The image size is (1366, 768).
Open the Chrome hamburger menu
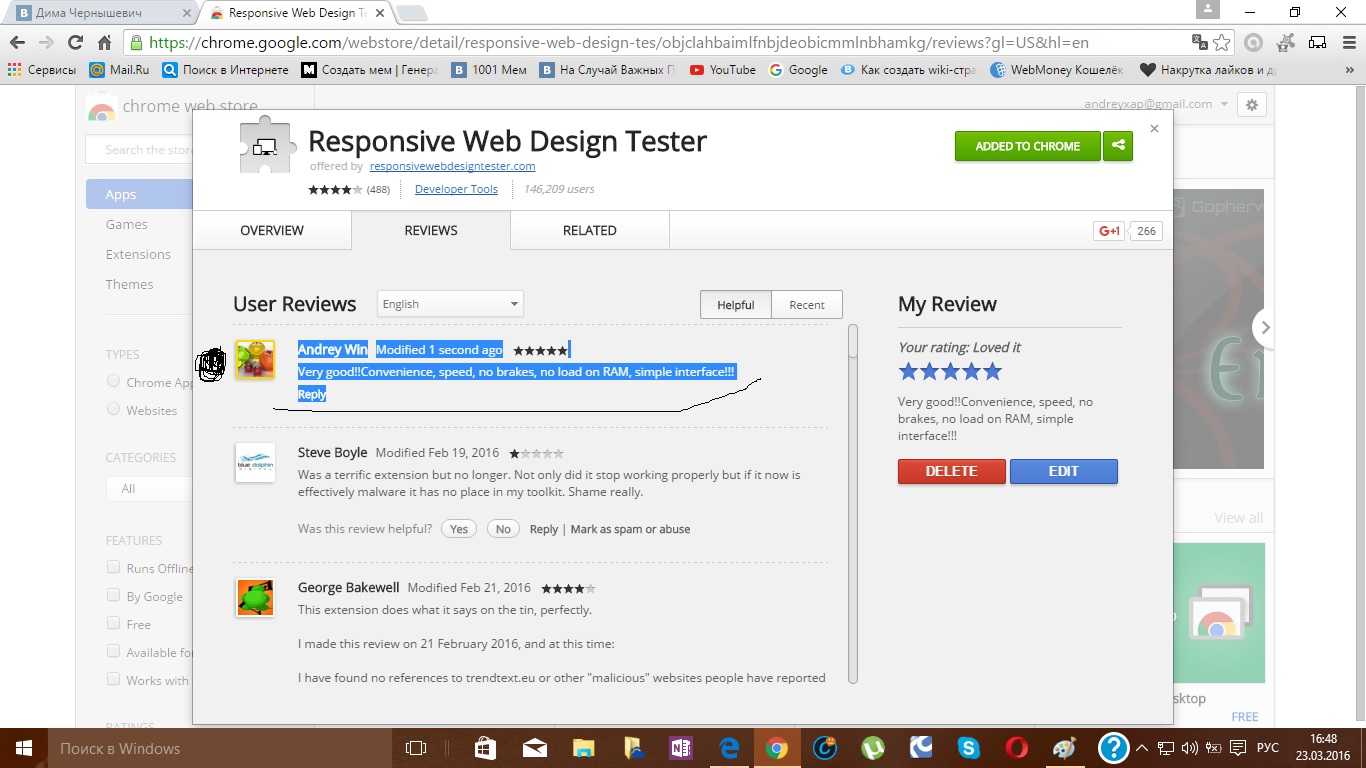[1347, 43]
